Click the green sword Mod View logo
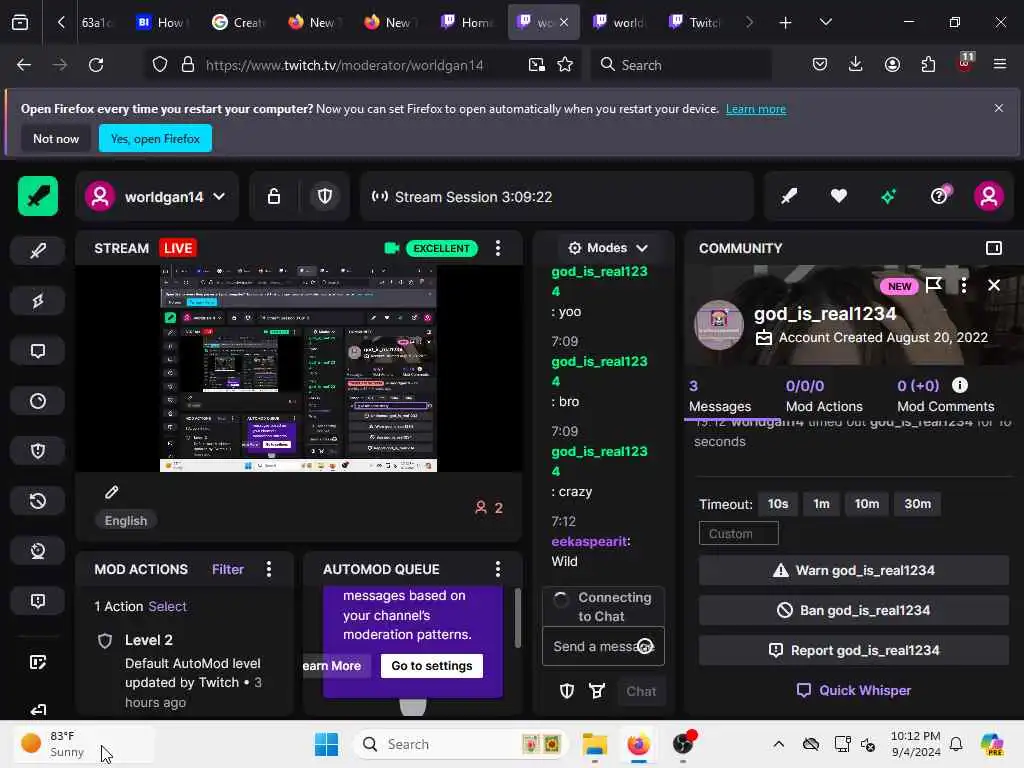 coord(38,196)
